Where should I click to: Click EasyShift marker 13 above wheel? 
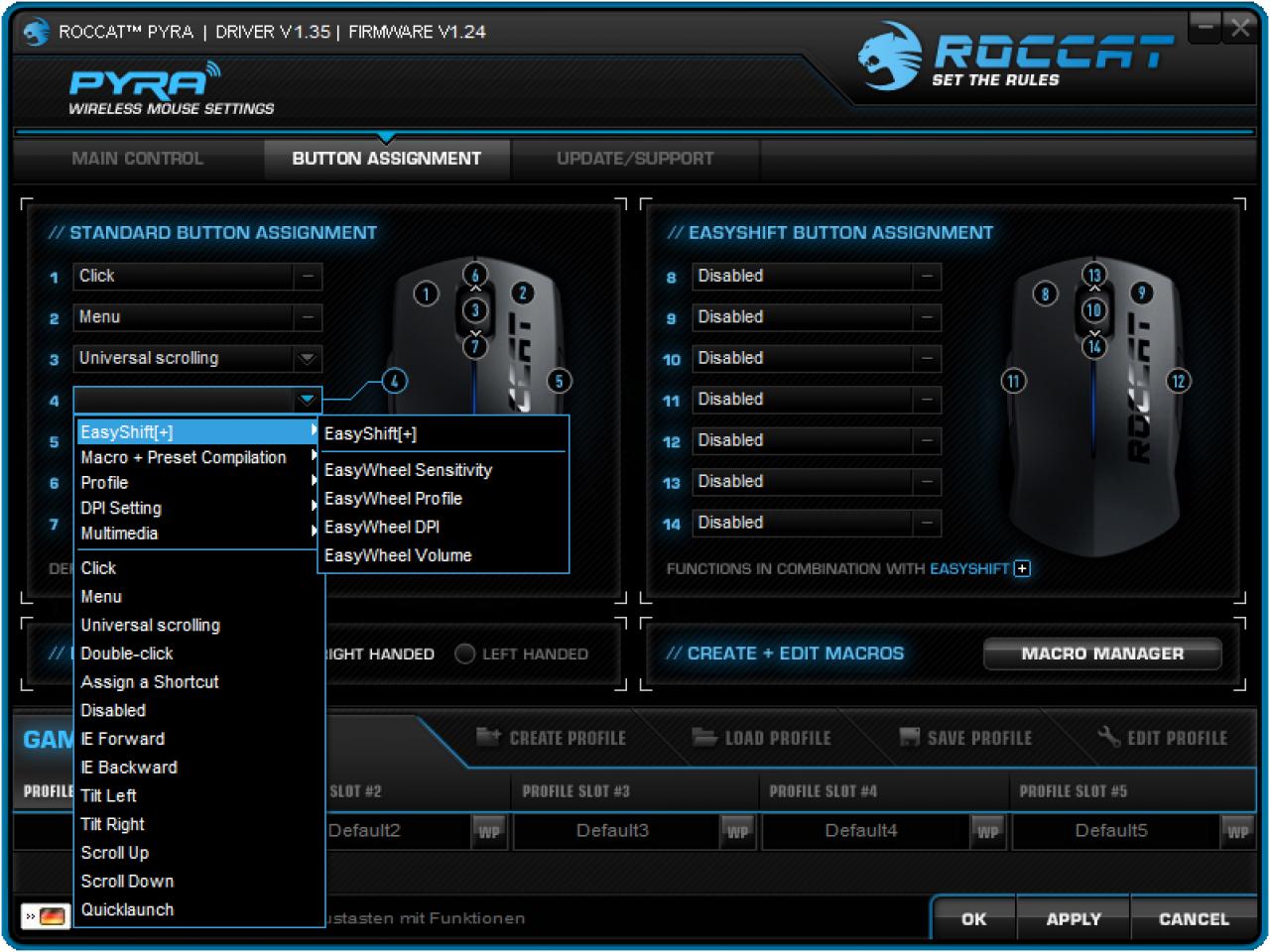coord(1093,276)
